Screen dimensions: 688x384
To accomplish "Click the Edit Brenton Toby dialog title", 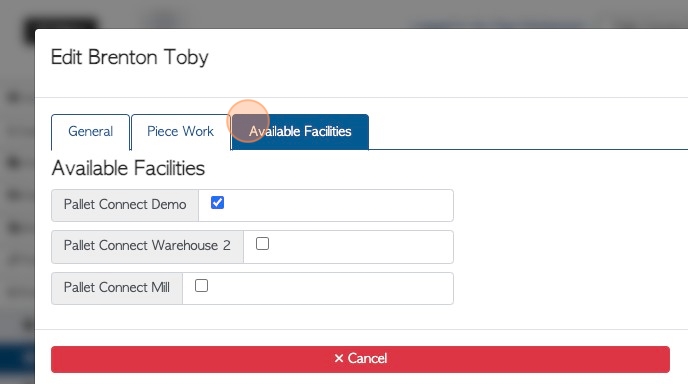I will point(130,57).
